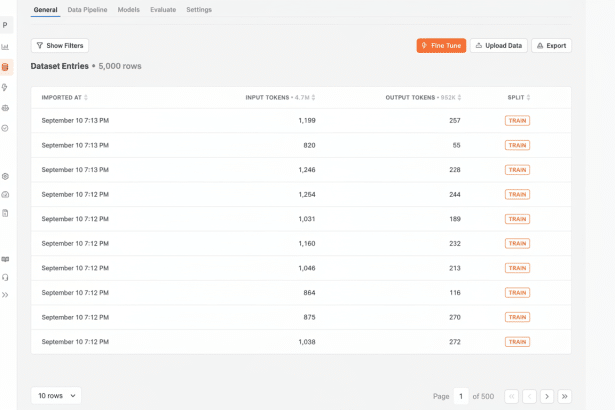Go to previous page arrow
615x410 pixels.
[529, 396]
